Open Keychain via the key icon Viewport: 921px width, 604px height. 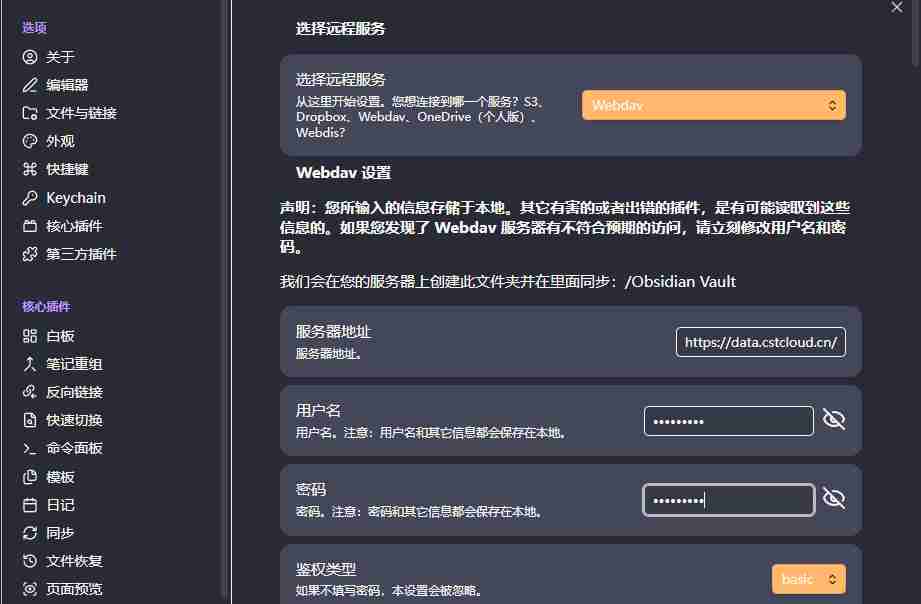[x=30, y=197]
